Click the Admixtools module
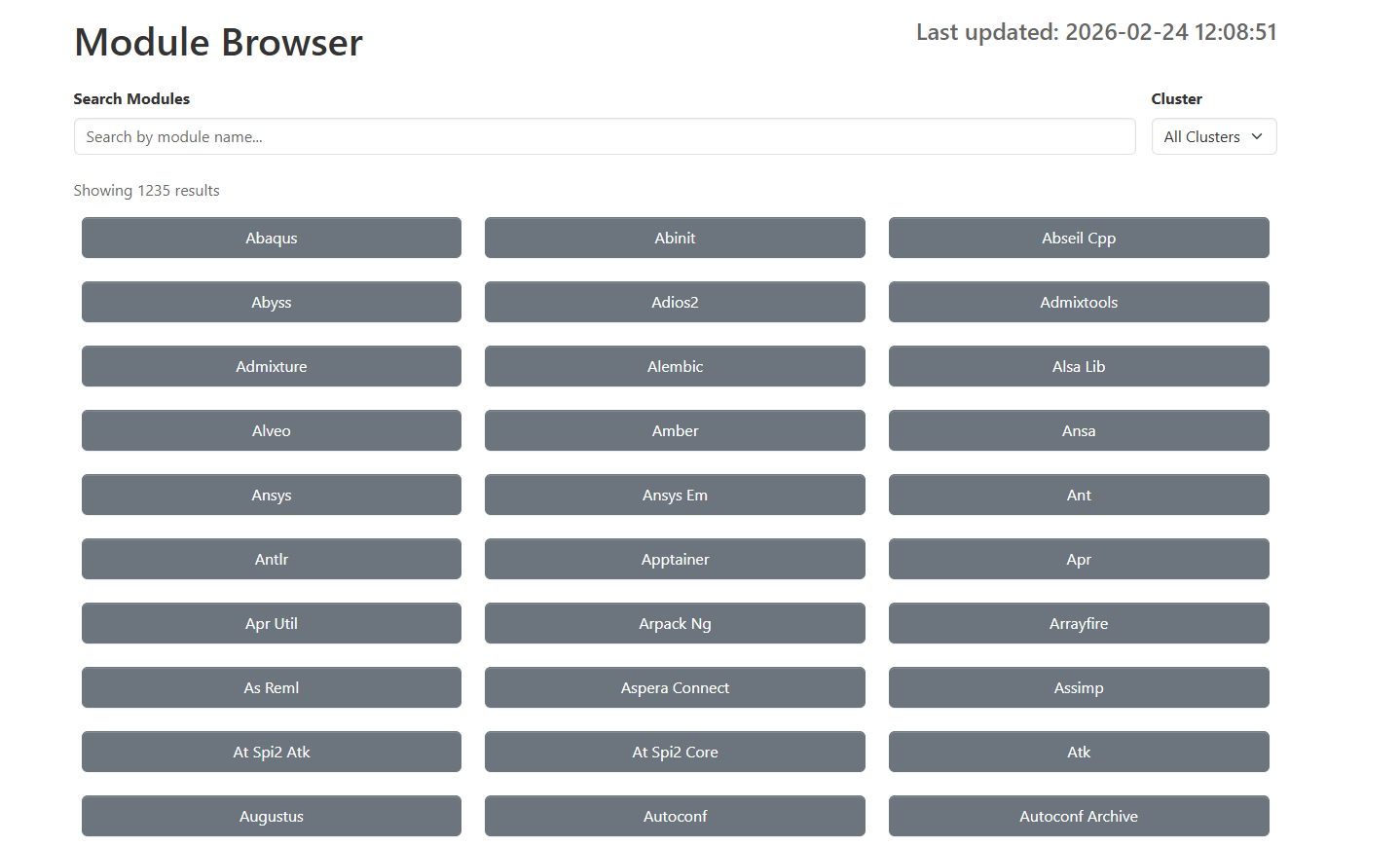The image size is (1400, 846). pyautogui.click(x=1079, y=302)
